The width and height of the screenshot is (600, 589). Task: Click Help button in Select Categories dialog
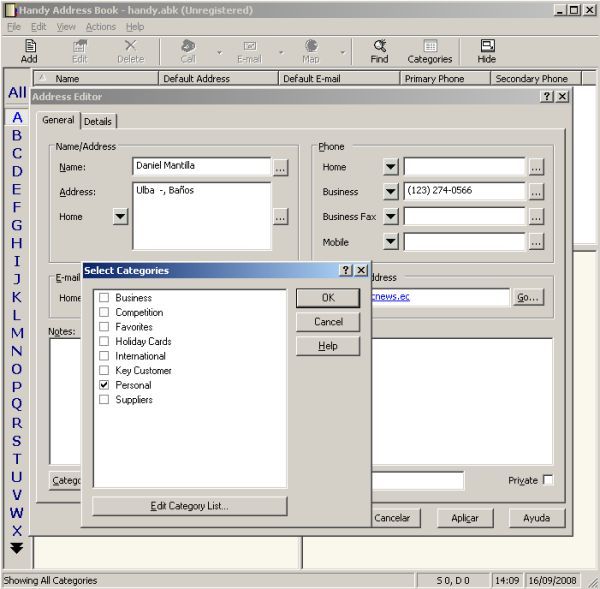click(328, 346)
